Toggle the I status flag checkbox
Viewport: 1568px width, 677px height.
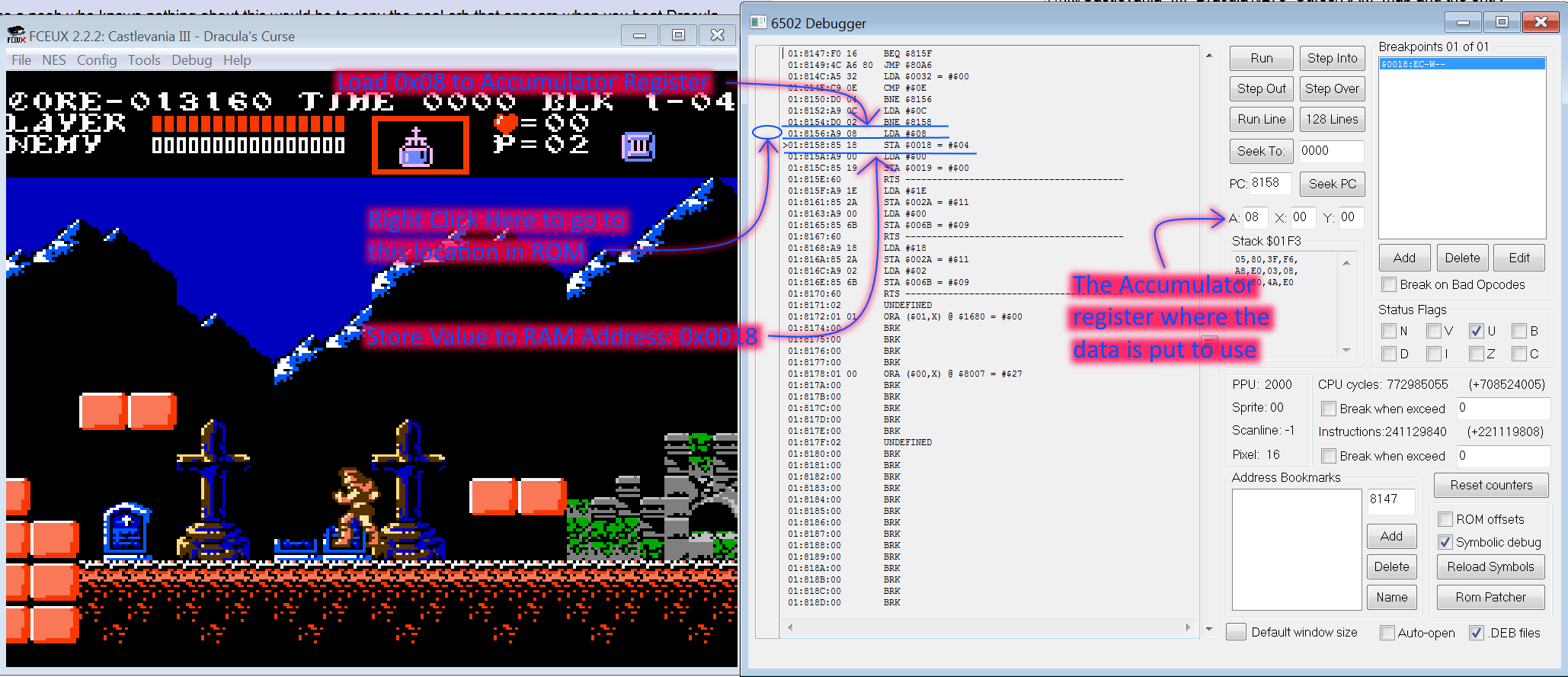click(x=1434, y=354)
